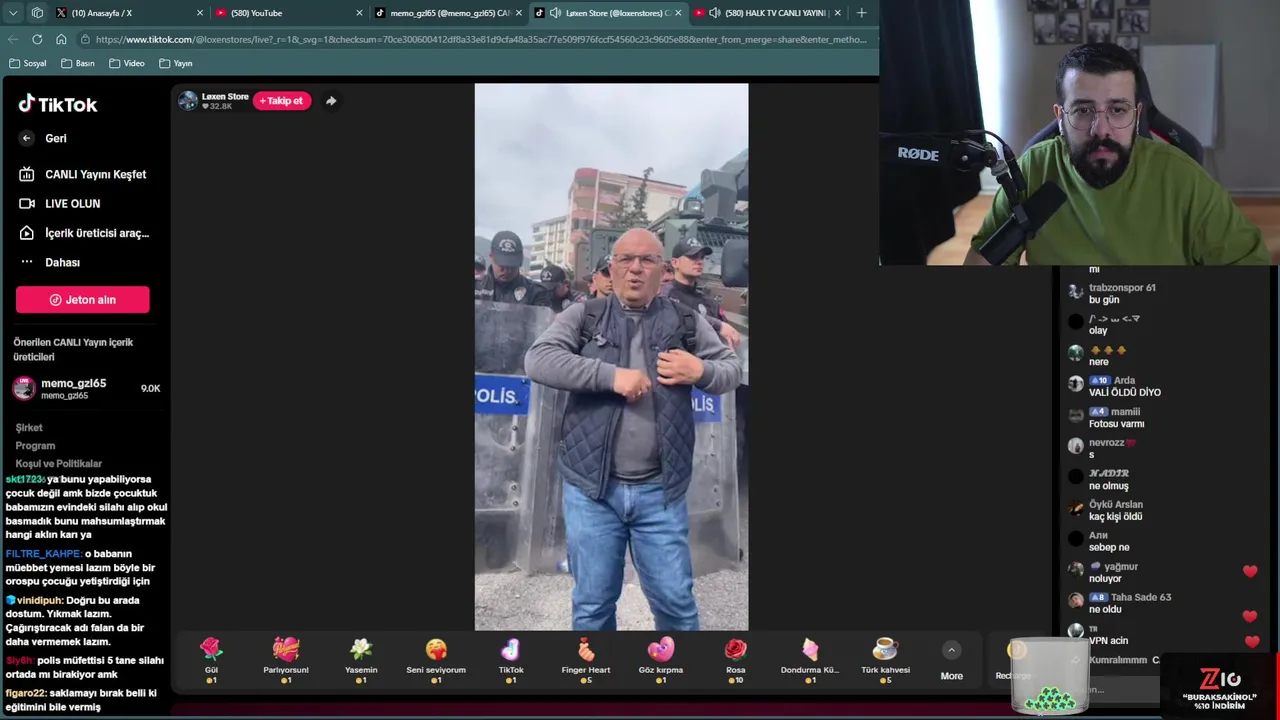The width and height of the screenshot is (1280, 720).
Task: Follow Løxen Store with Takip et
Action: (281, 100)
